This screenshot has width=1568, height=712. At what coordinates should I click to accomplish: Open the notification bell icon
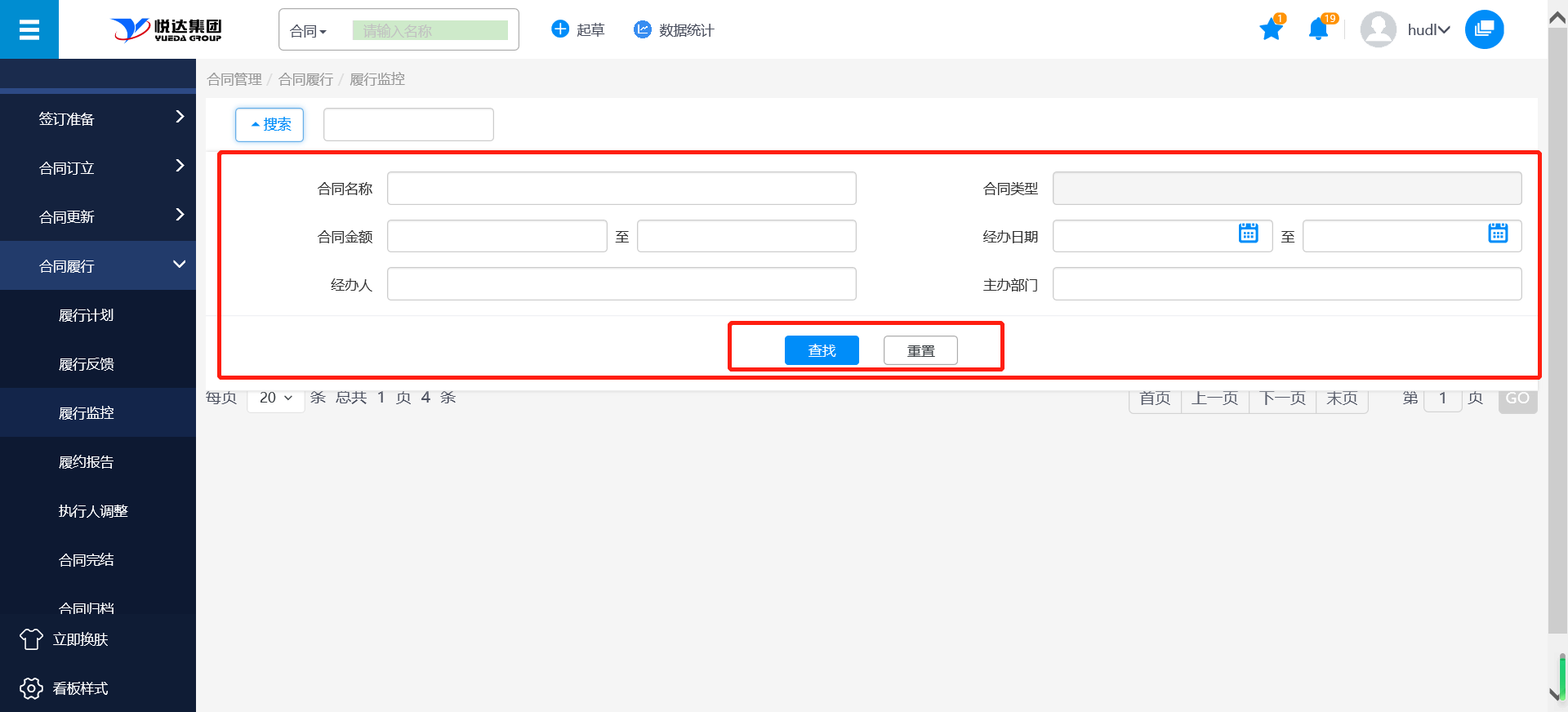click(x=1317, y=30)
